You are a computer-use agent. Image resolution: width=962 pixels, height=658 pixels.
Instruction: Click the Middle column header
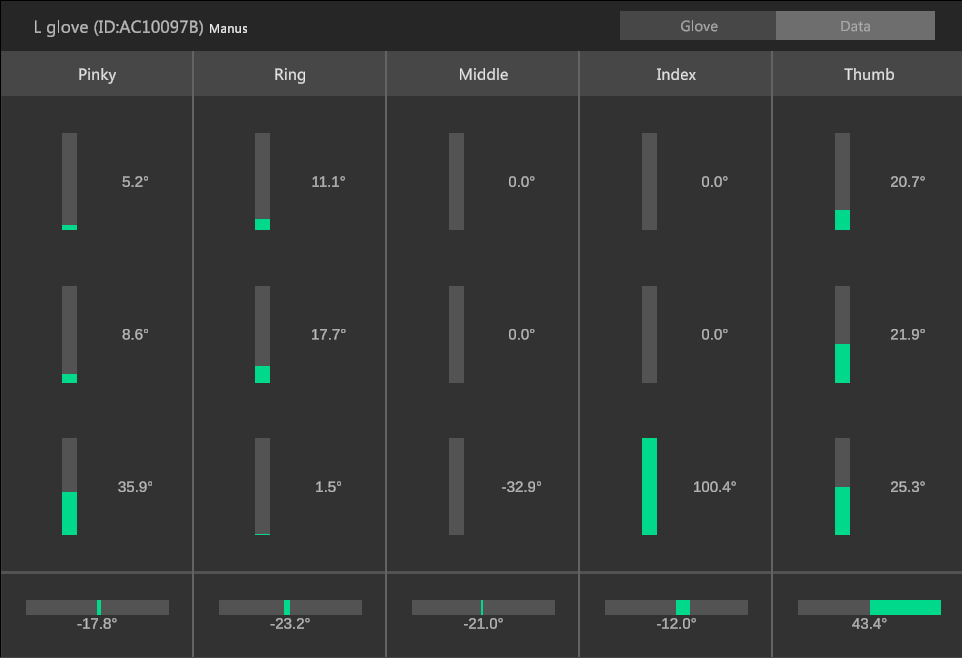[483, 74]
